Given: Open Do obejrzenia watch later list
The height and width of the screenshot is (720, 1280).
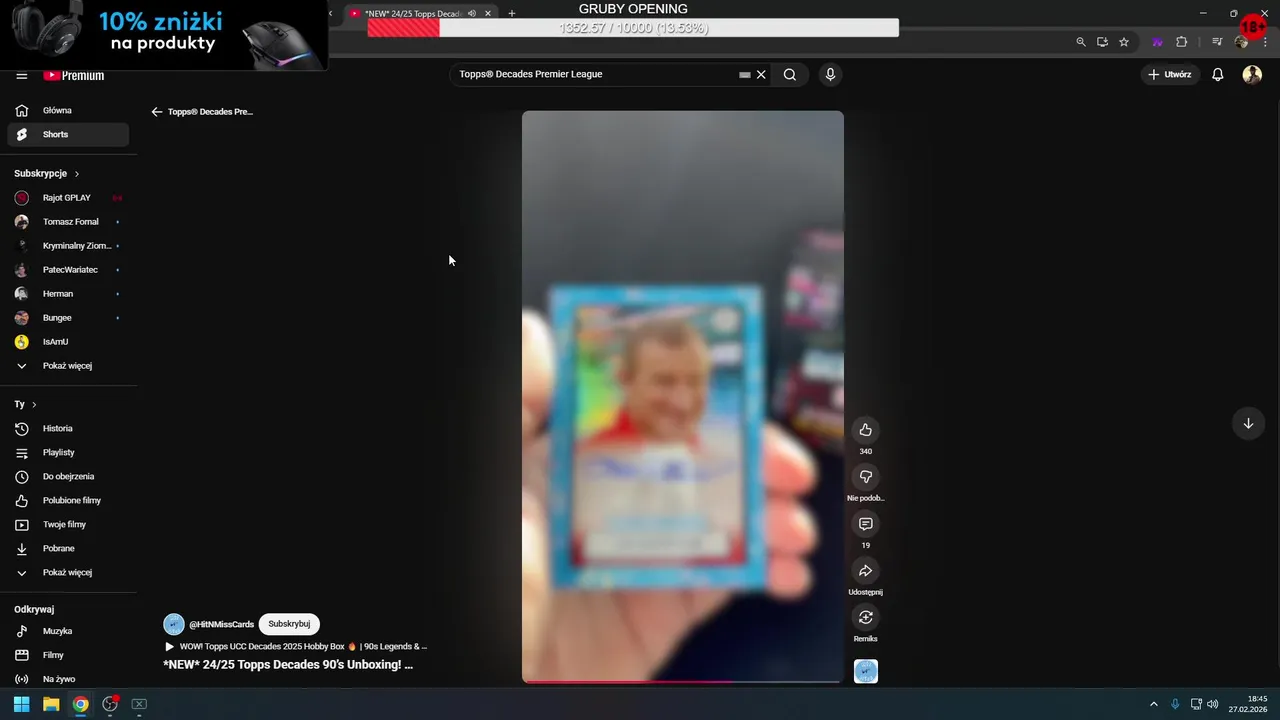Looking at the screenshot, I should click(x=68, y=476).
